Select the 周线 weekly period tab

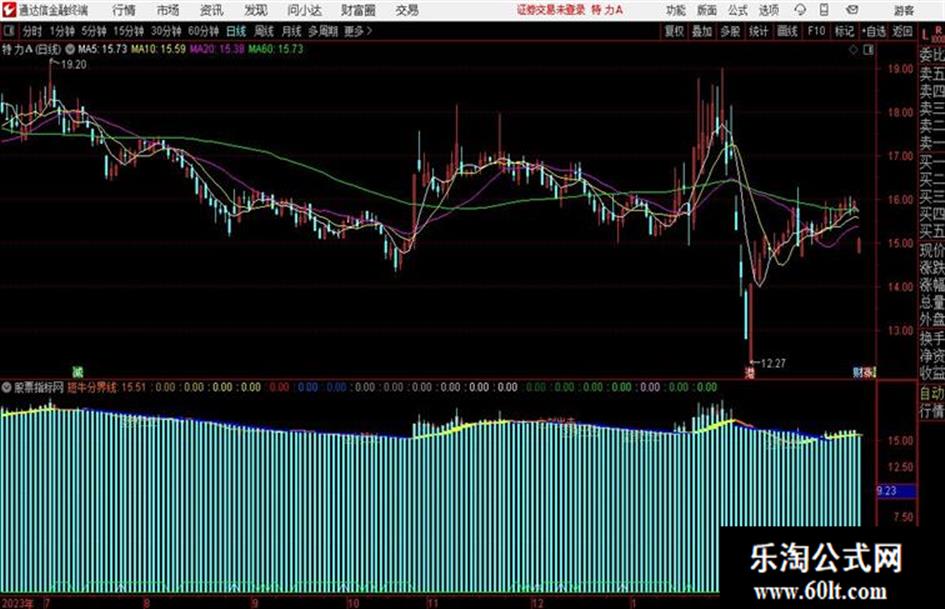(264, 31)
